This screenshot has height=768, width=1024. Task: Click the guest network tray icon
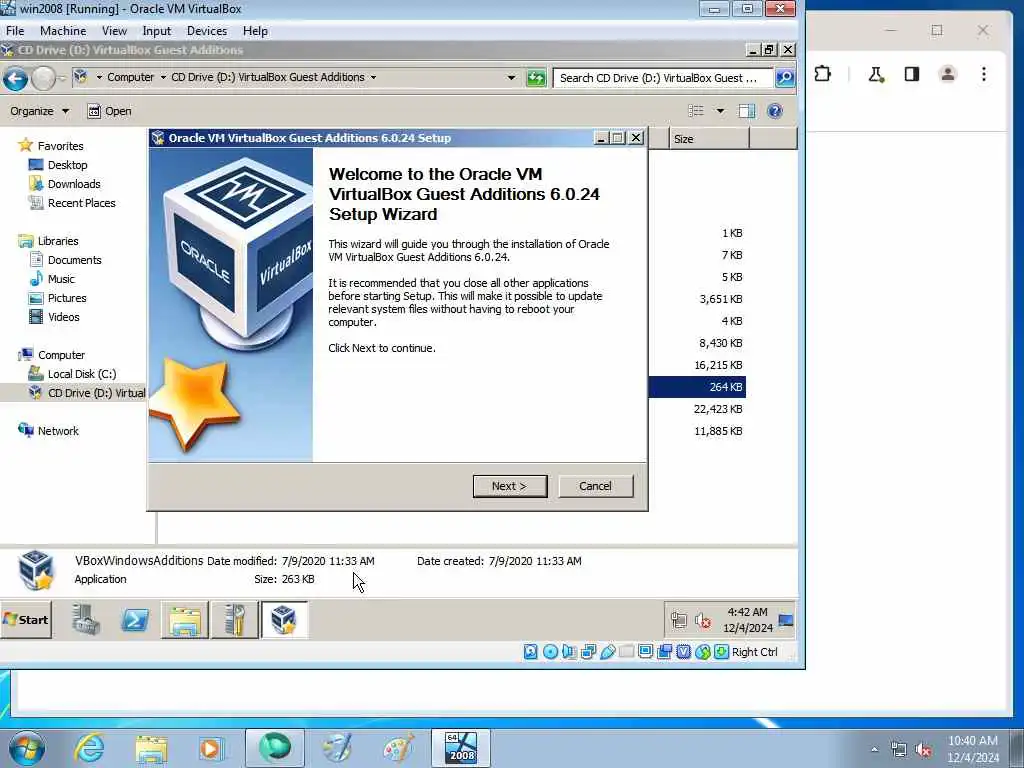coord(679,620)
